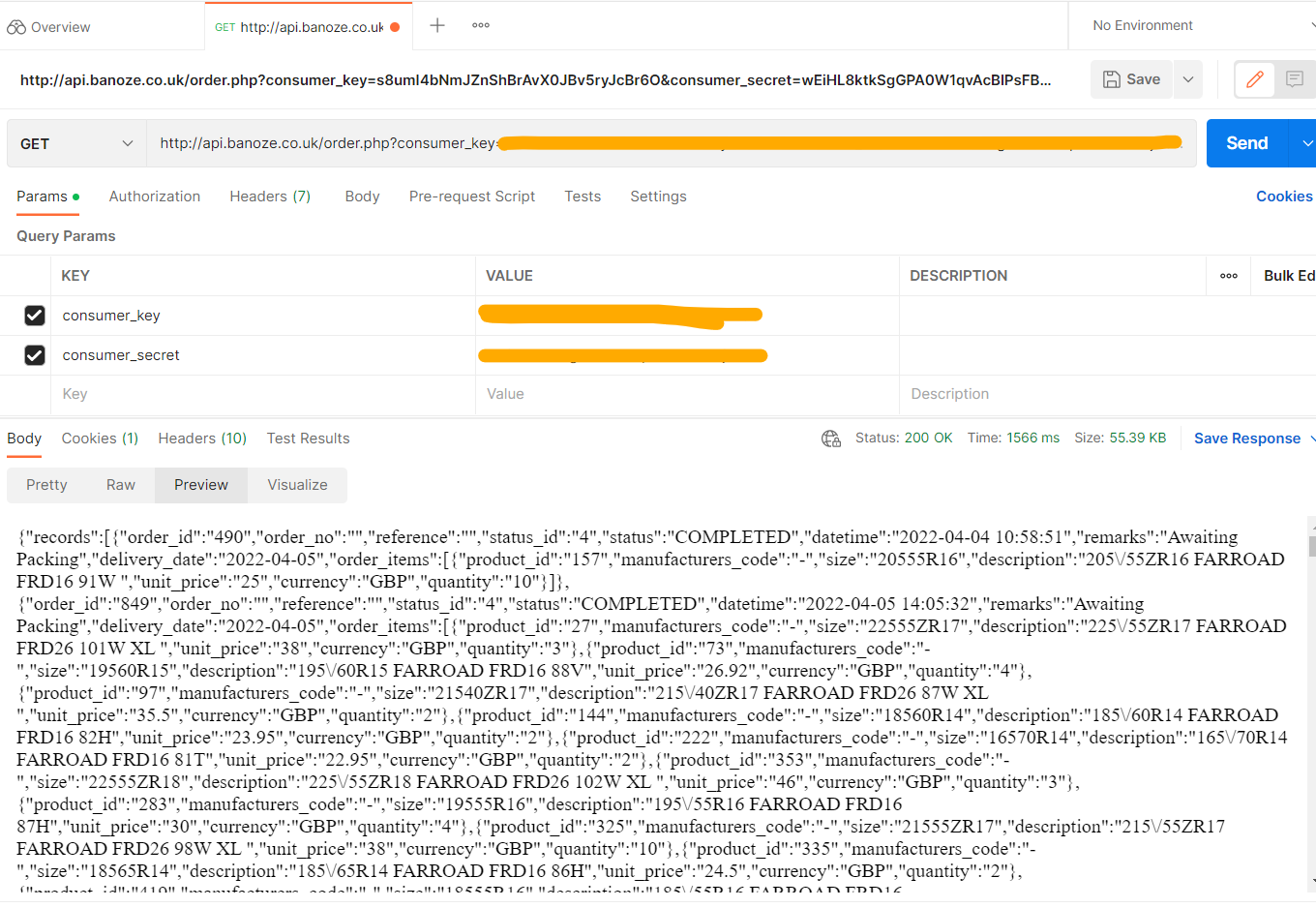Click the Status: 200 OK indicator
1316x908 pixels.
coord(904,439)
